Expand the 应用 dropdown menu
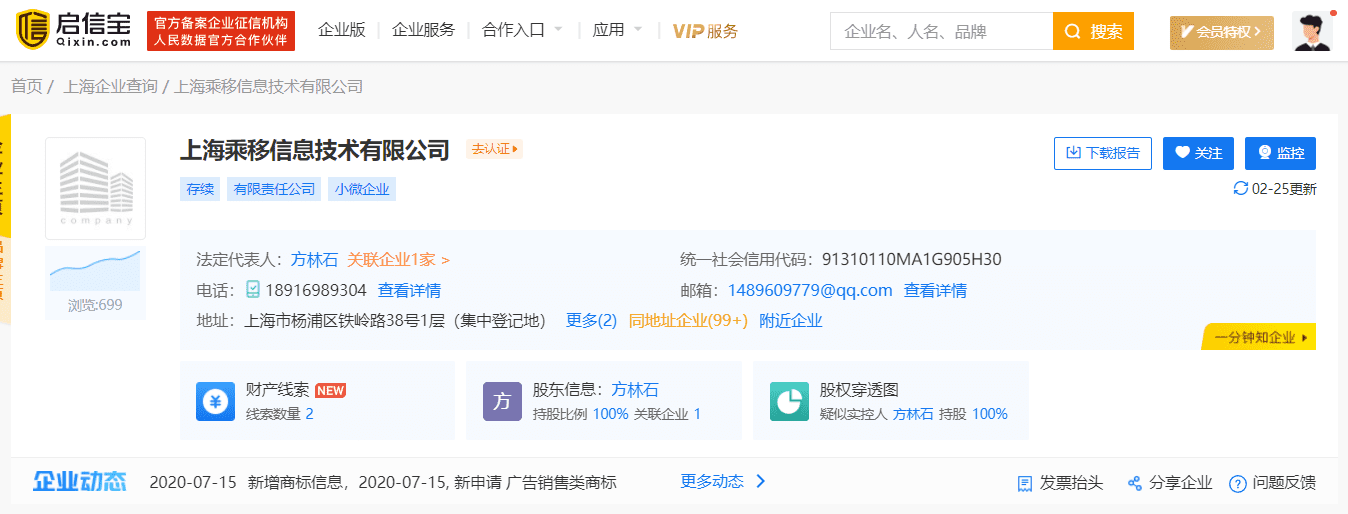This screenshot has height=514, width=1348. click(x=617, y=31)
